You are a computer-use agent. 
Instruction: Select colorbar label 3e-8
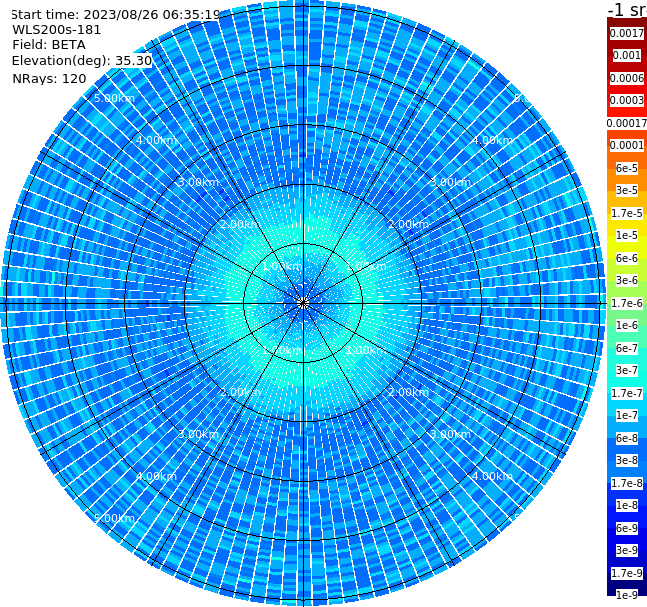(627, 460)
